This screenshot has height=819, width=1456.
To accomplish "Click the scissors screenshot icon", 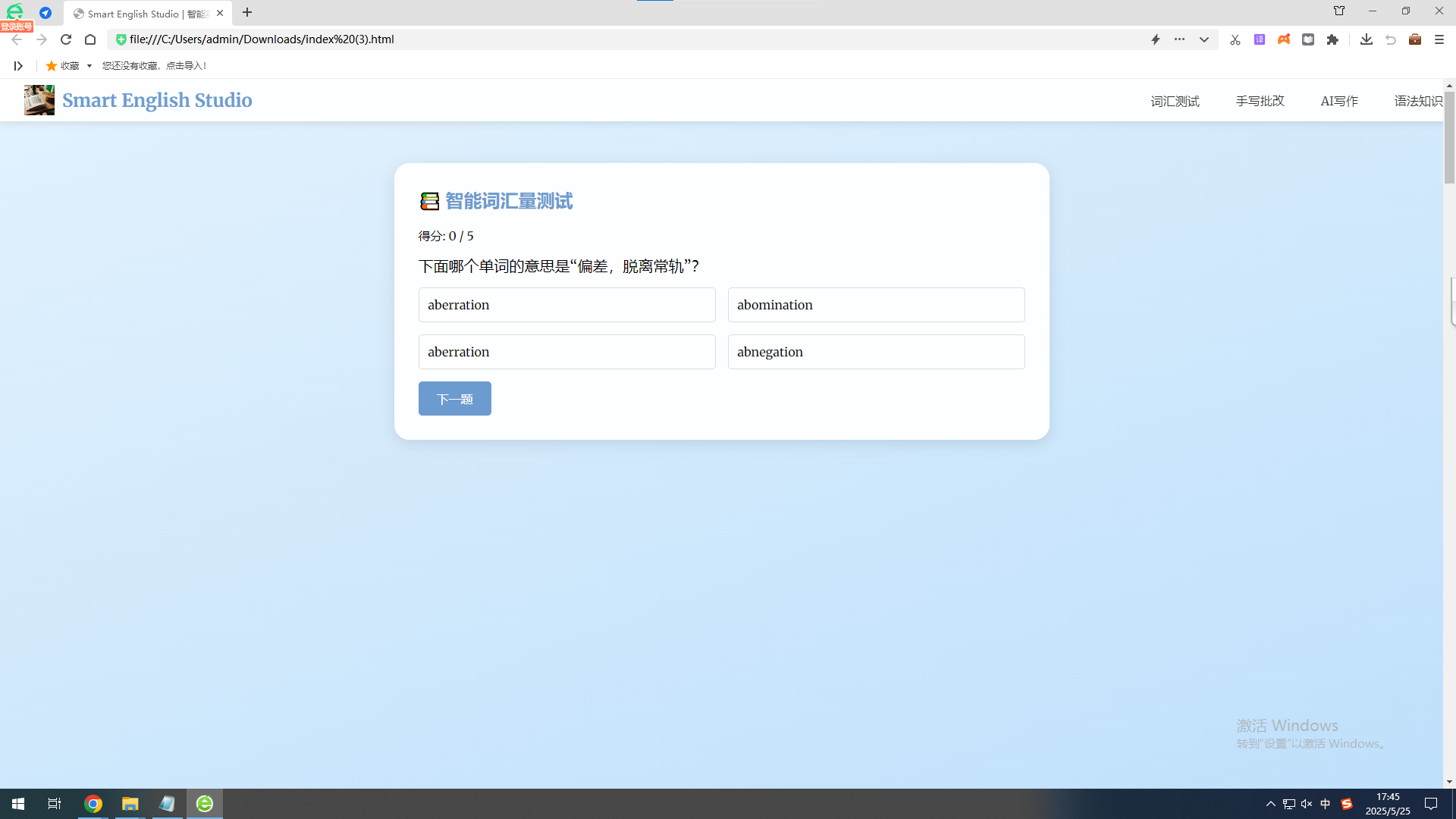I will [x=1235, y=39].
